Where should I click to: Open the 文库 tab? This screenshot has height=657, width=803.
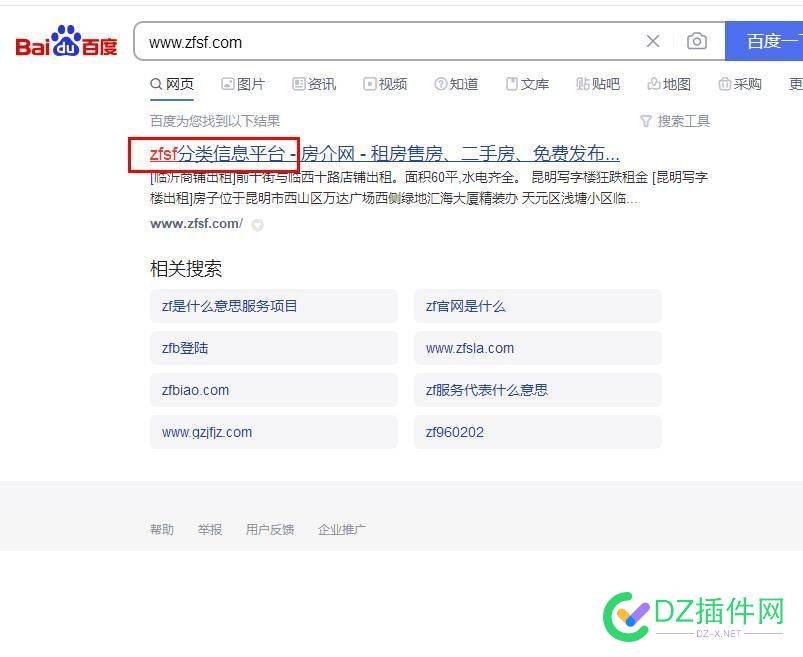coord(527,83)
